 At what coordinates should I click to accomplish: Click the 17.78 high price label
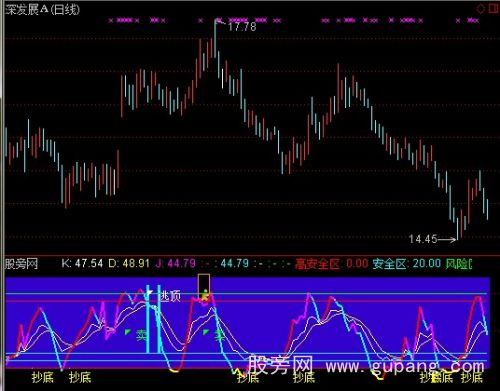242,27
